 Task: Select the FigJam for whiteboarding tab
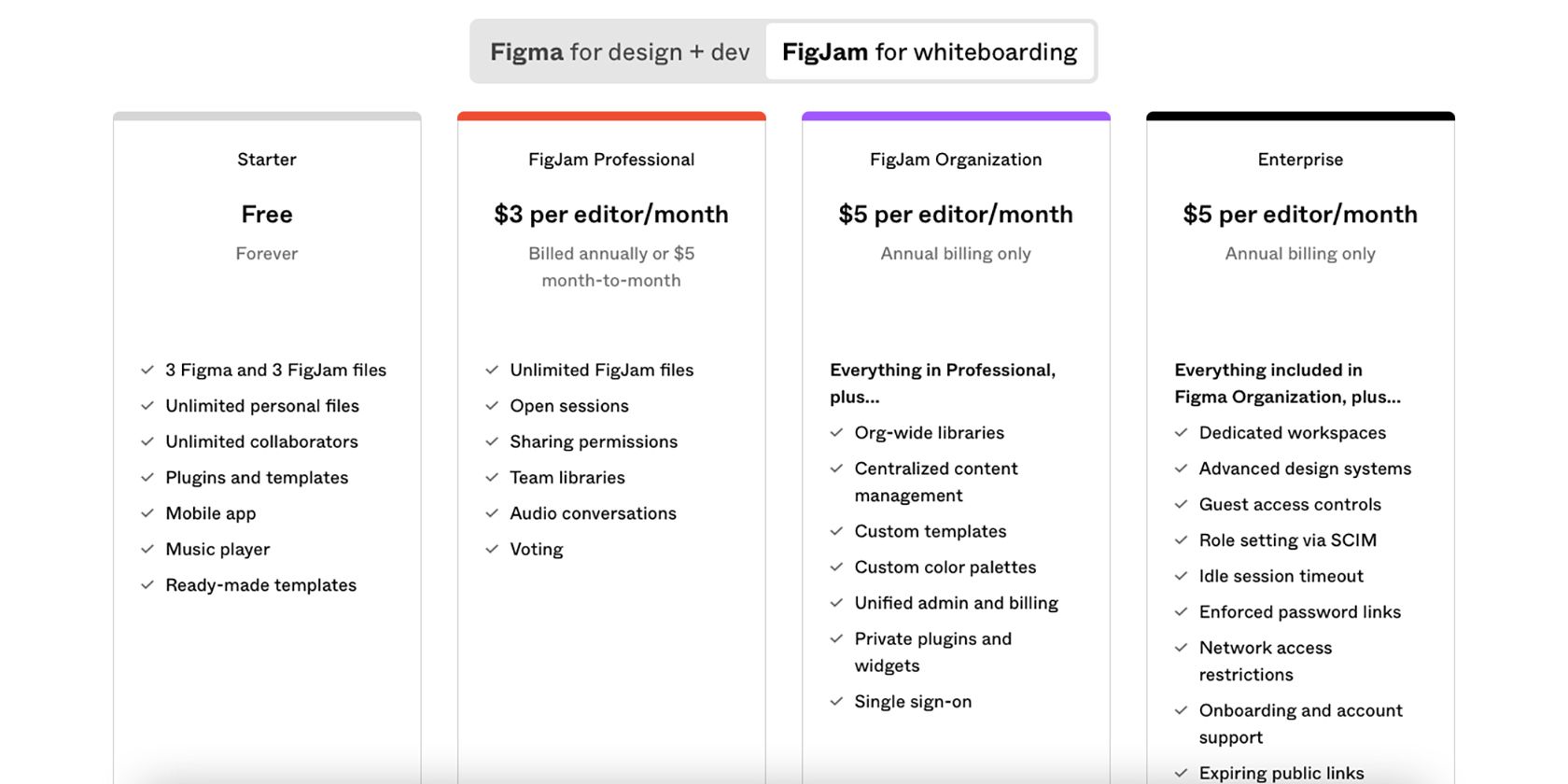(929, 51)
